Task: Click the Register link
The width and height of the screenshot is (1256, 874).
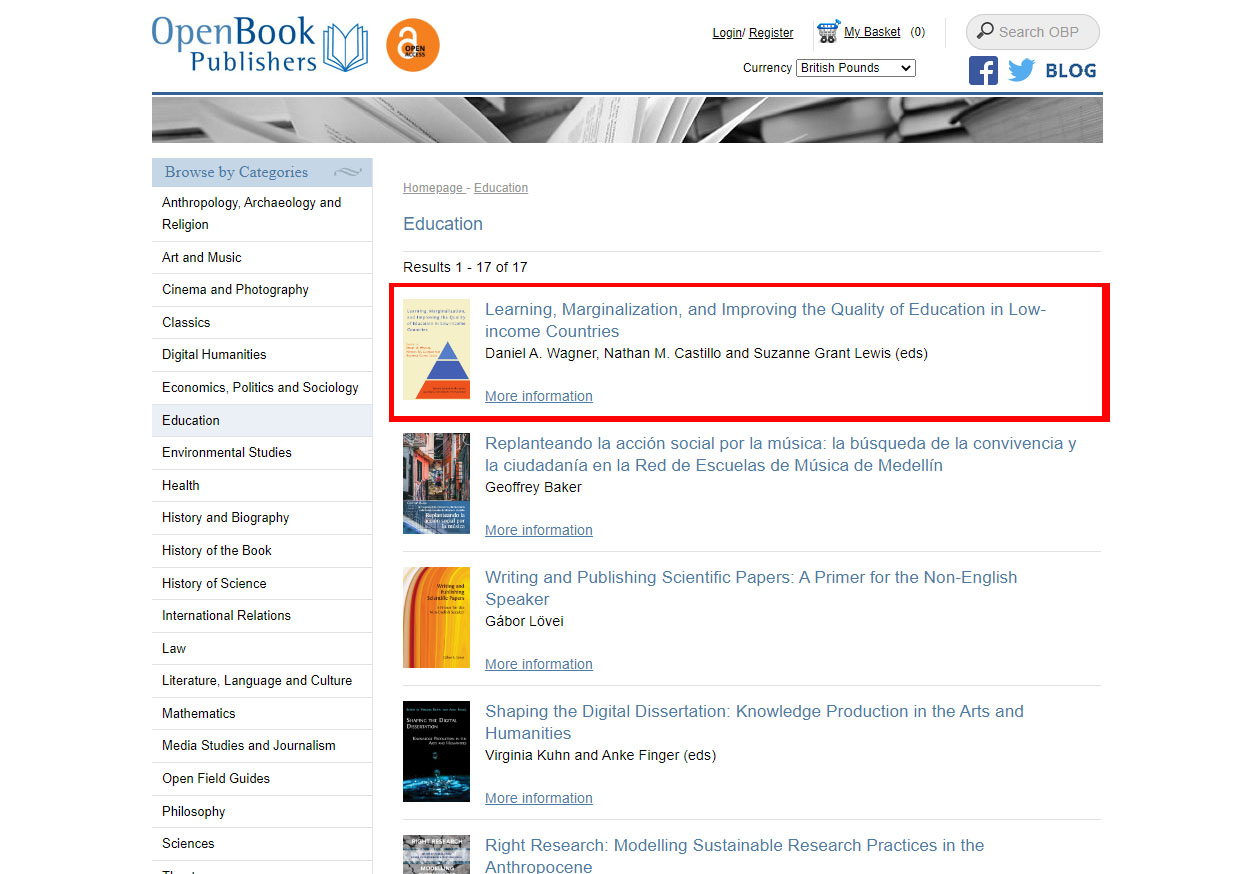Action: pyautogui.click(x=771, y=33)
